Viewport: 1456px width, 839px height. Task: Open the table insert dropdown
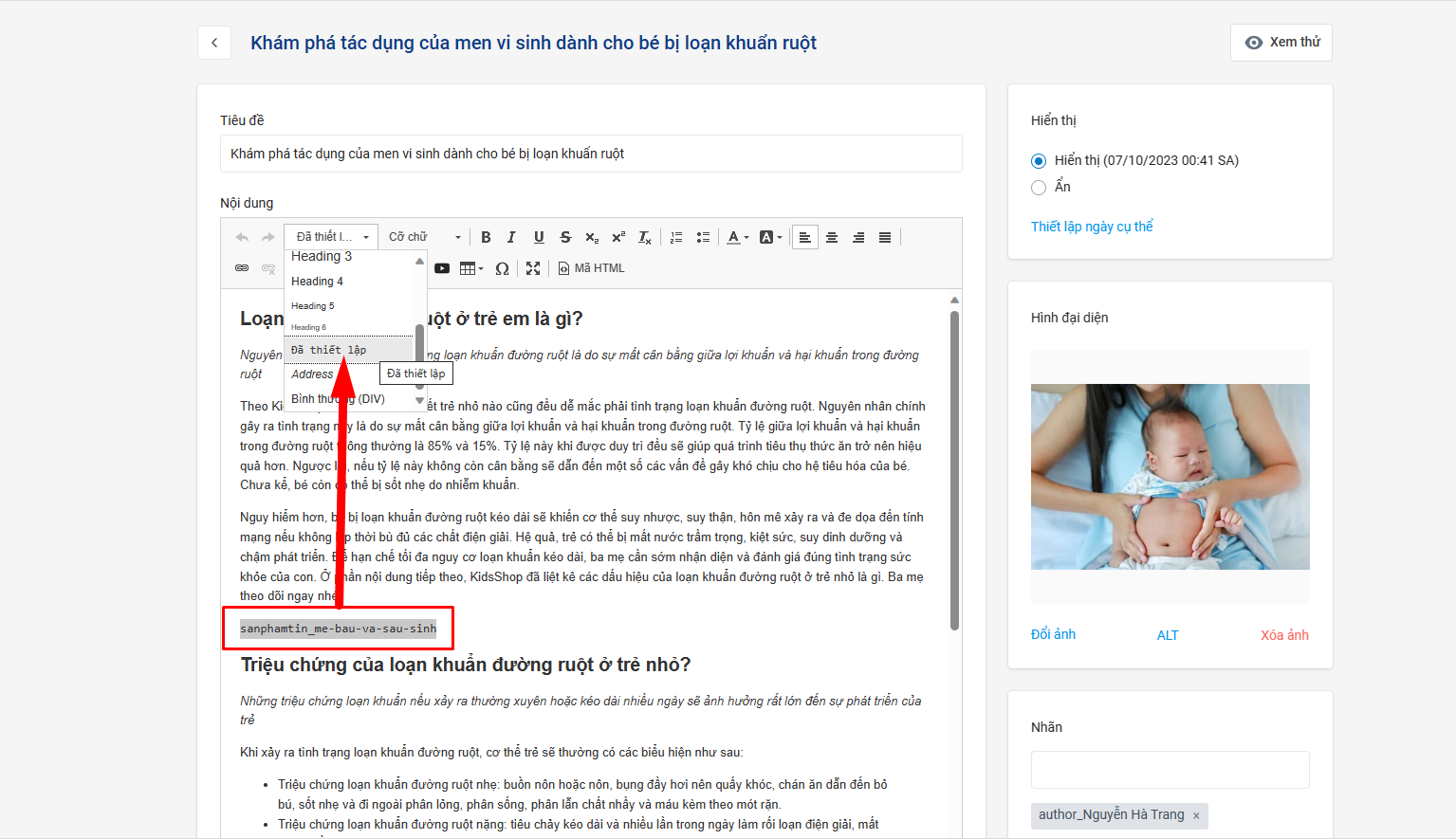pos(471,268)
